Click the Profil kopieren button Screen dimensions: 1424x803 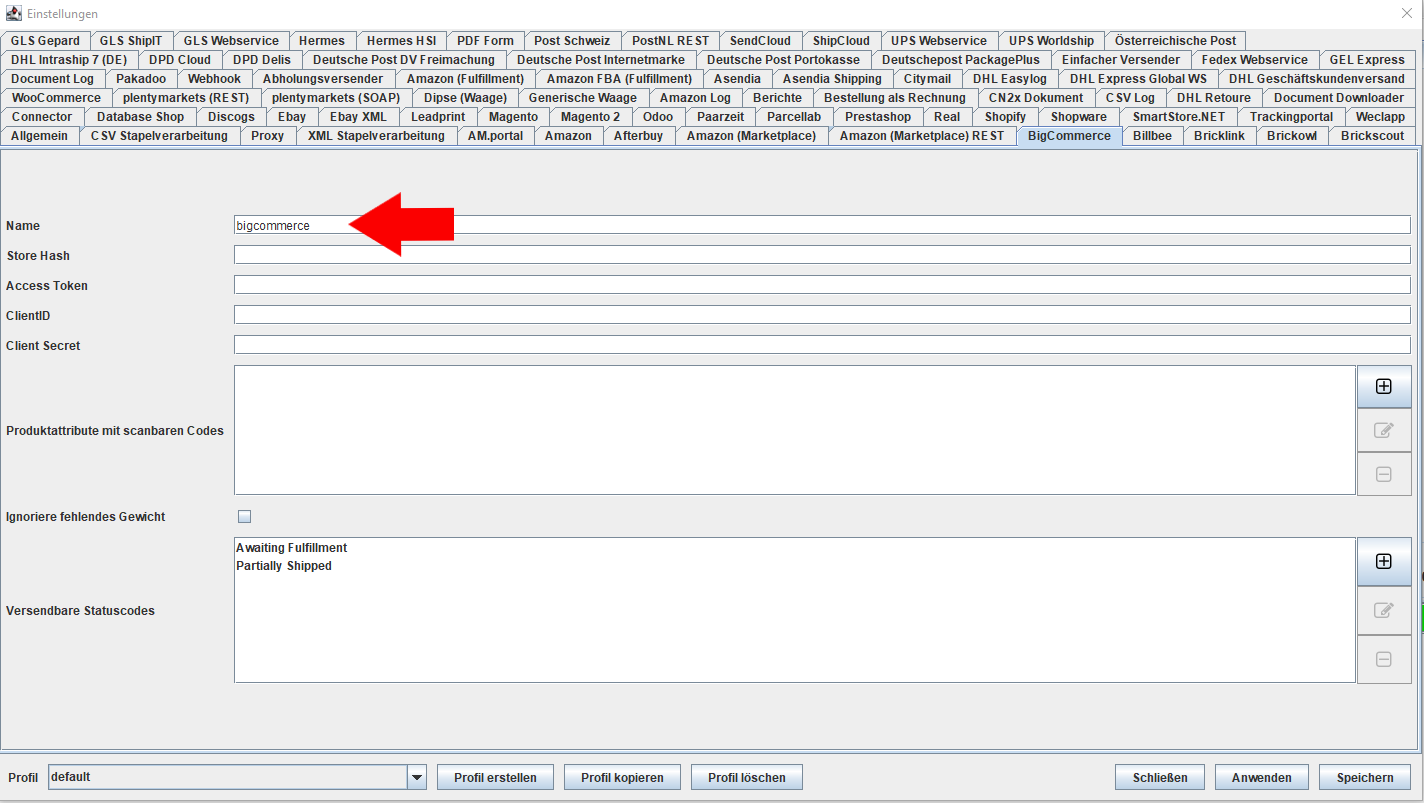pos(622,777)
